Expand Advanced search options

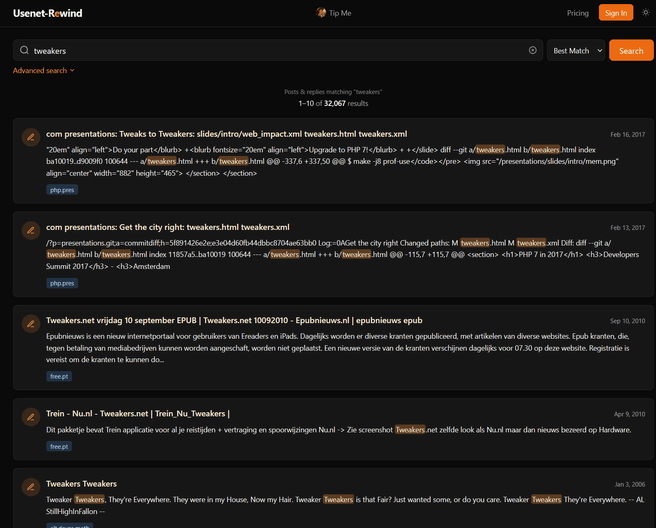coord(44,70)
